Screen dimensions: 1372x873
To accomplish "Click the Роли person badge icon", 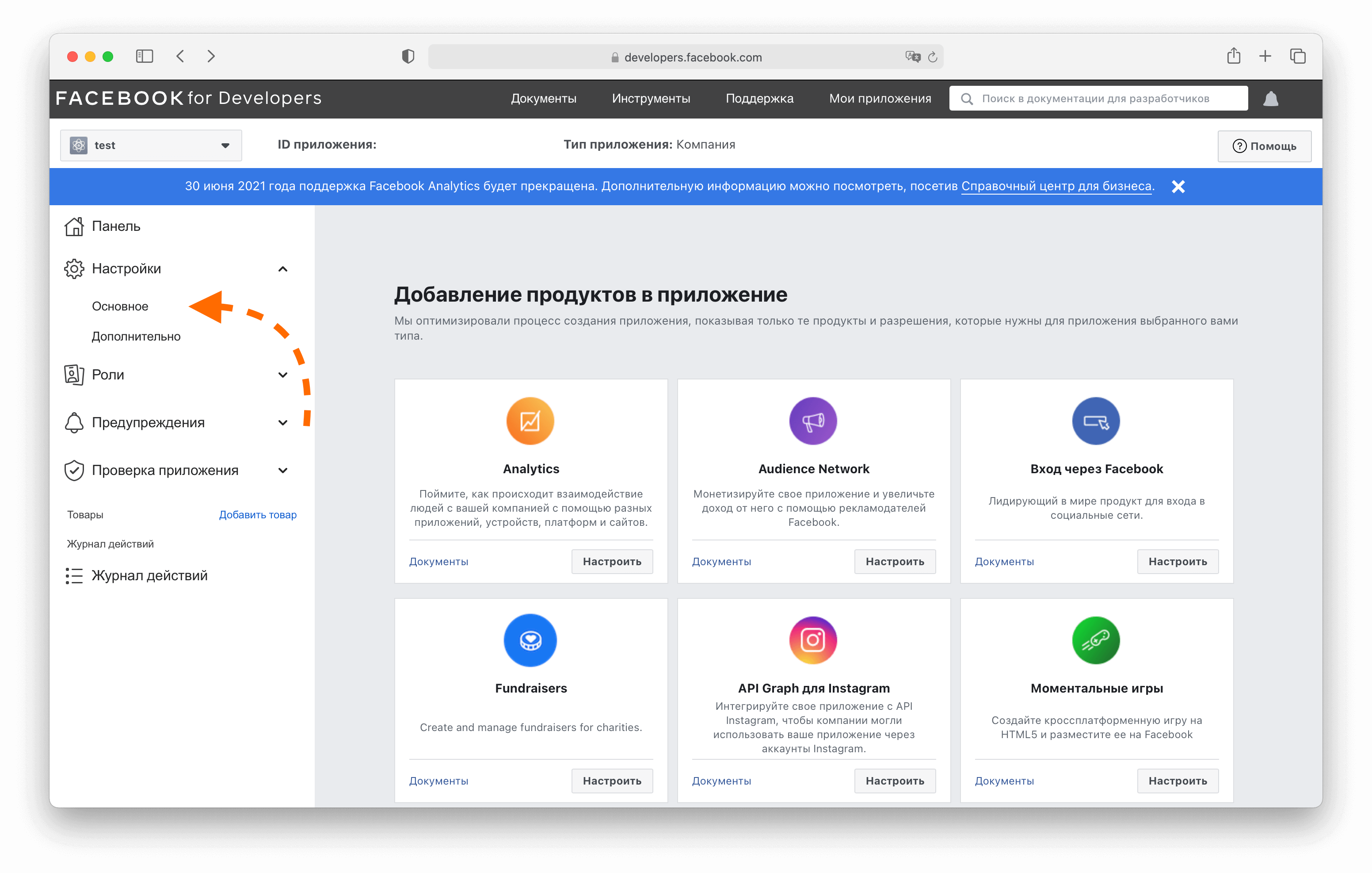I will tap(74, 375).
